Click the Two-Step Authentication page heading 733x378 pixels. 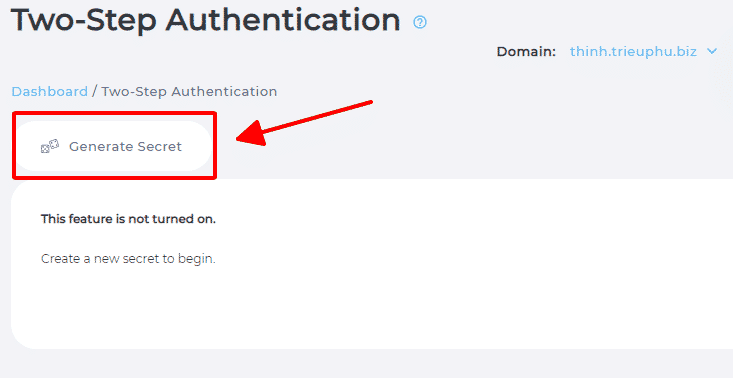pyautogui.click(x=206, y=21)
